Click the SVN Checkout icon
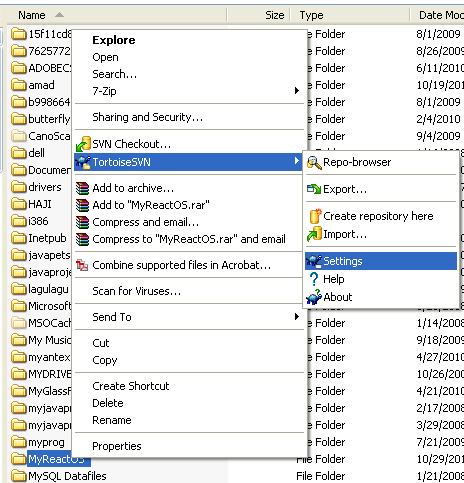The image size is (464, 483). coord(83,144)
